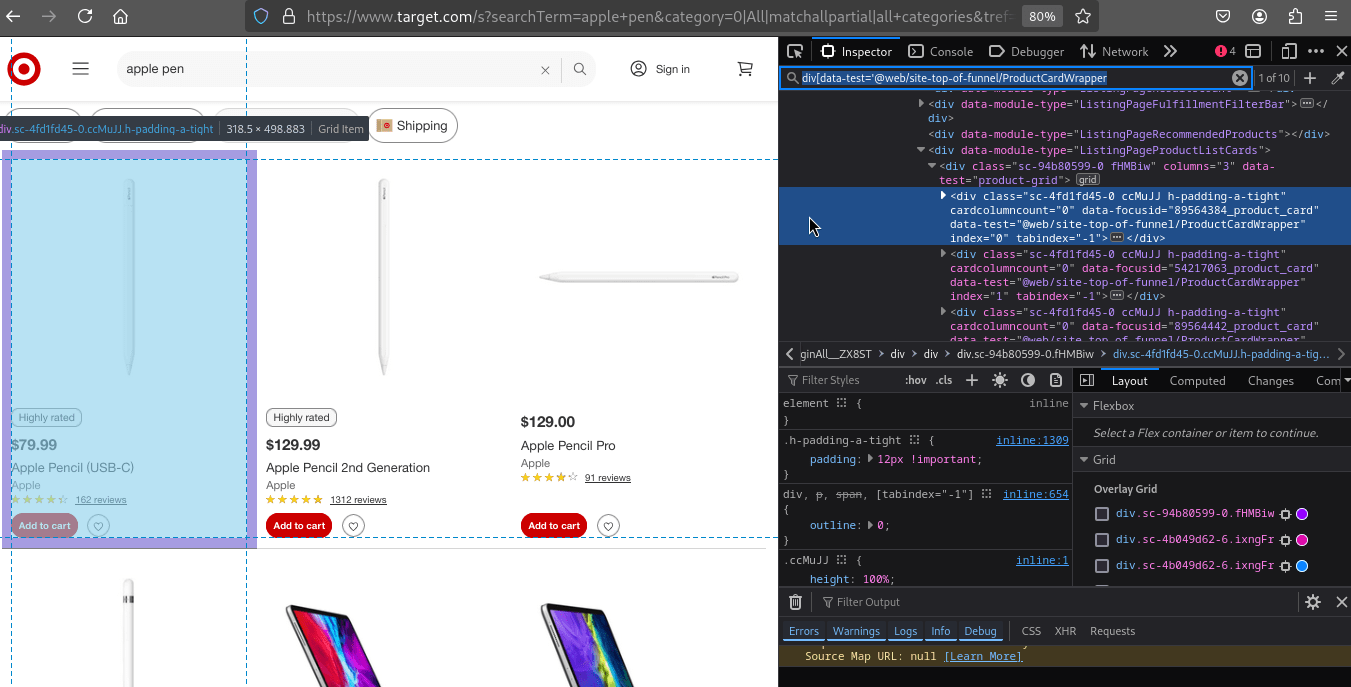1351x687 pixels.
Task: Open Target's main navigation hamburger menu
Action: (81, 69)
